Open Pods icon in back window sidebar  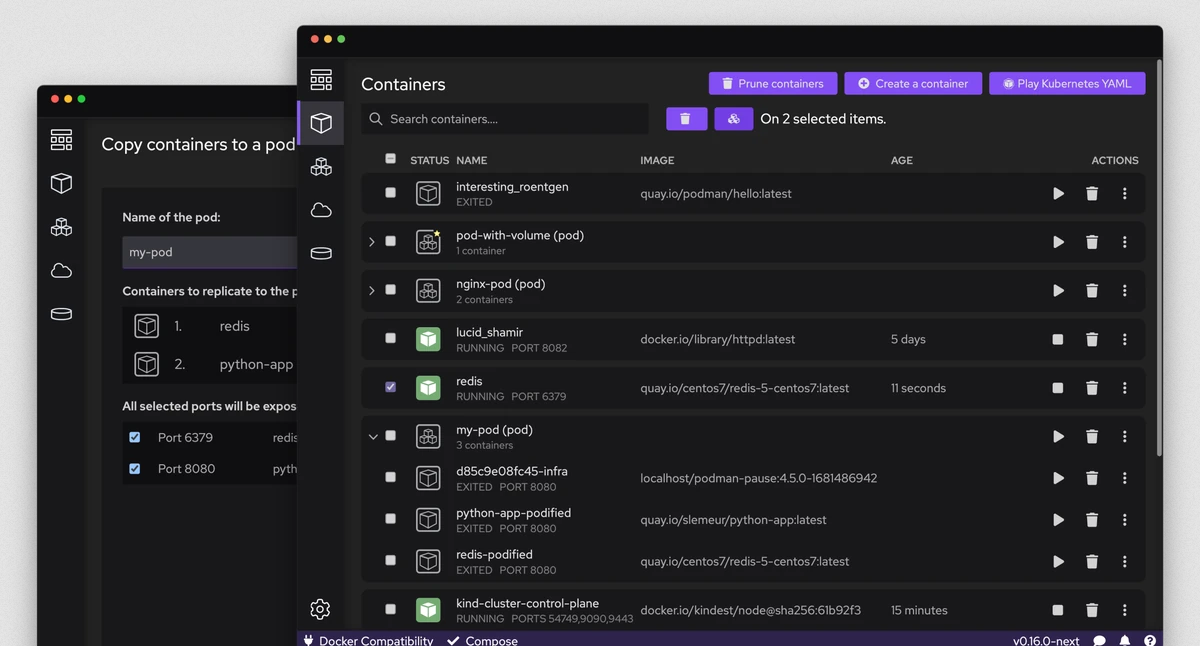click(x=61, y=227)
